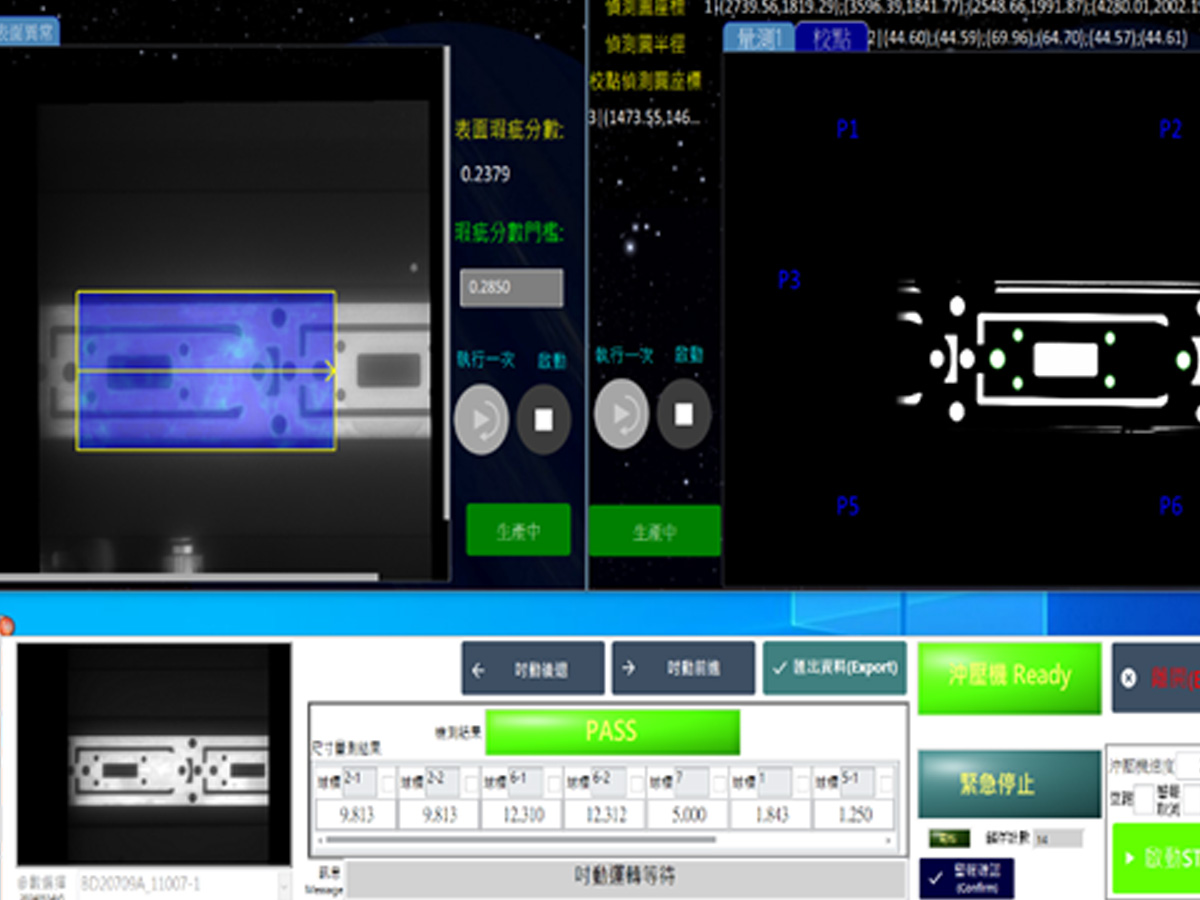Open parameter file dropdown BD20709A_11007-1
Viewport: 1200px width, 900px height.
[184, 885]
